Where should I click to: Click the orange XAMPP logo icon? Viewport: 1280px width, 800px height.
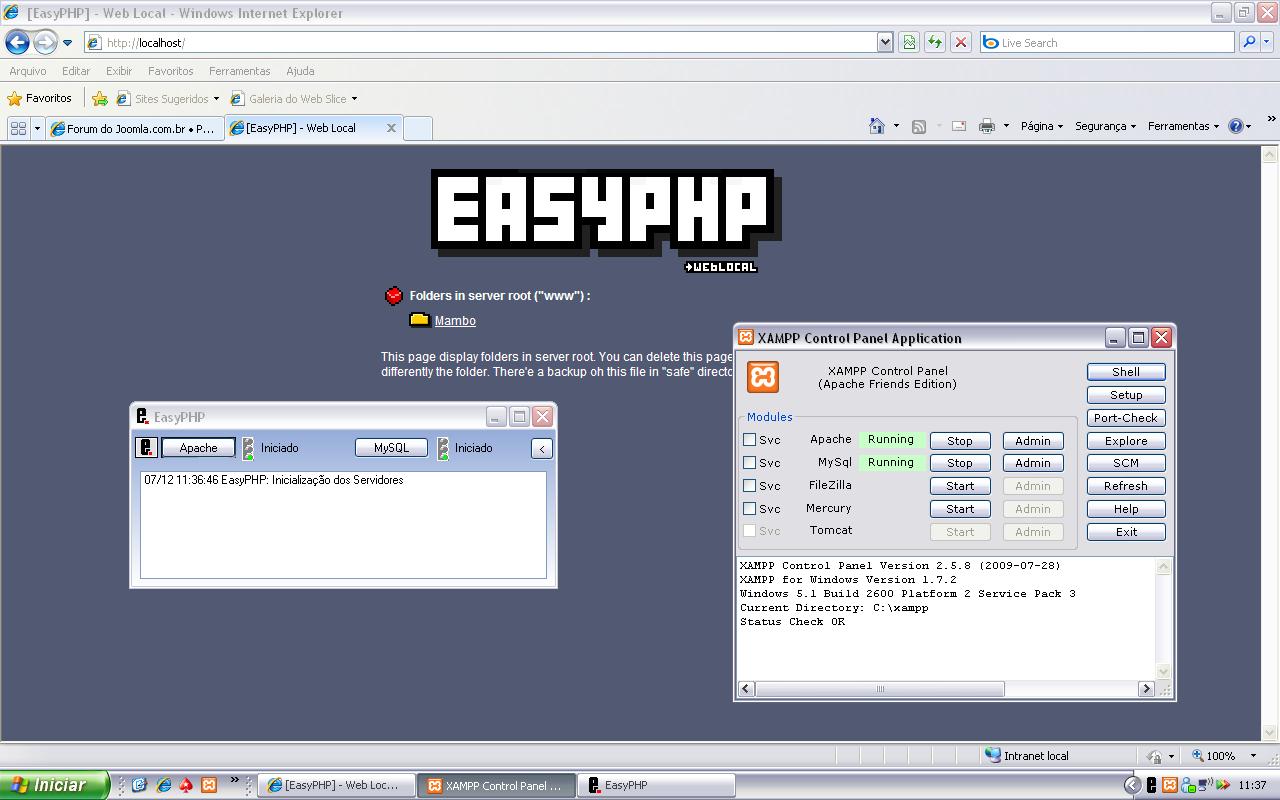[763, 377]
